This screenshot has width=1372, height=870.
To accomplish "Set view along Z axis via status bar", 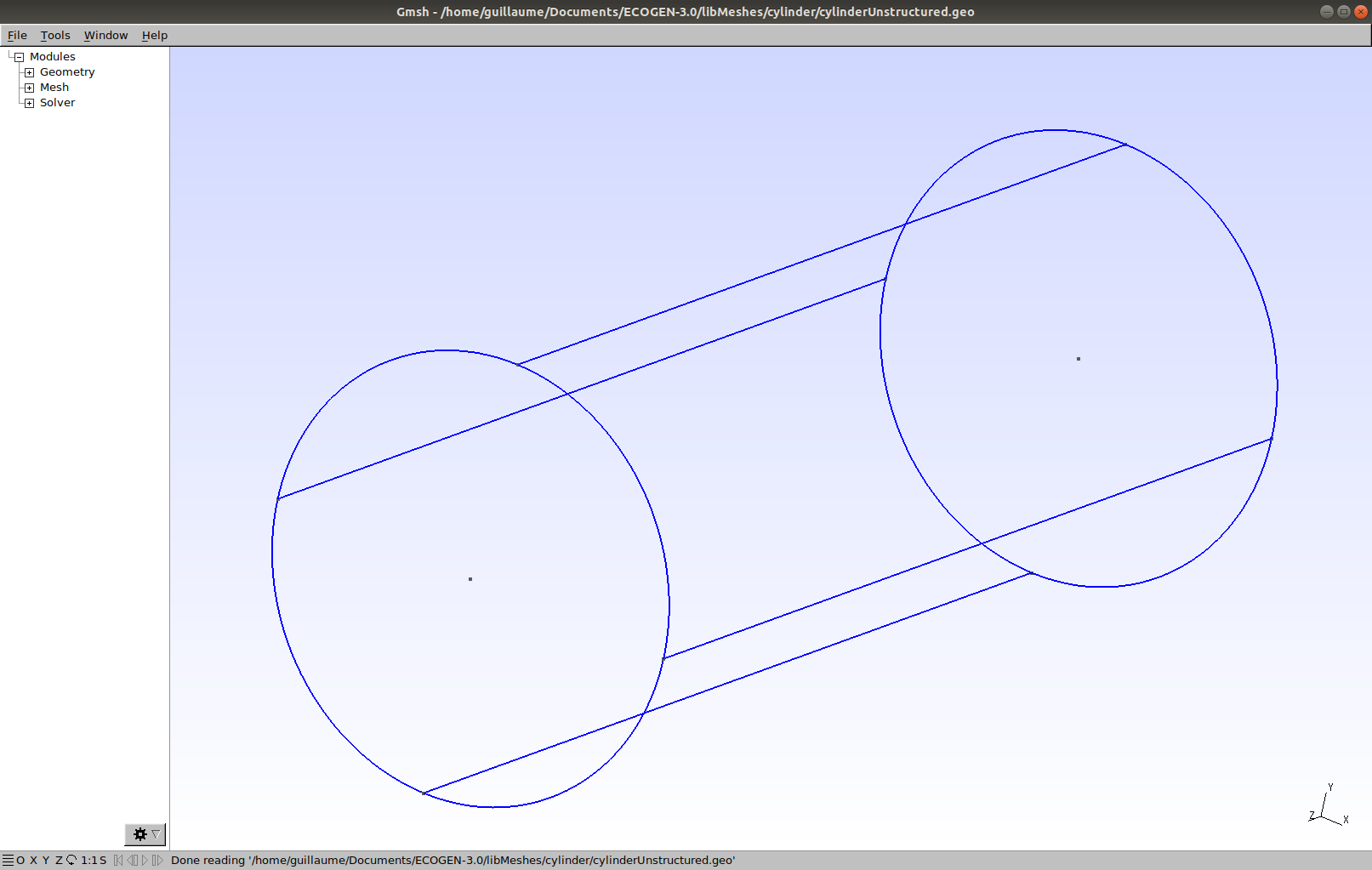I will tap(59, 860).
